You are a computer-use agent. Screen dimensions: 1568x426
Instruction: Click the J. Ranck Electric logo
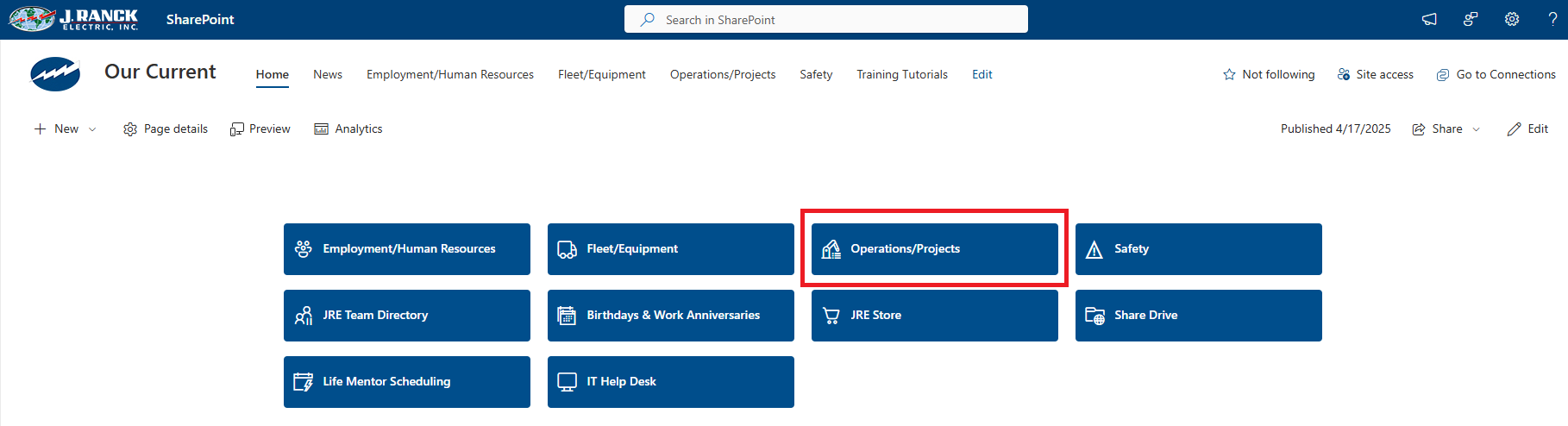coord(74,19)
